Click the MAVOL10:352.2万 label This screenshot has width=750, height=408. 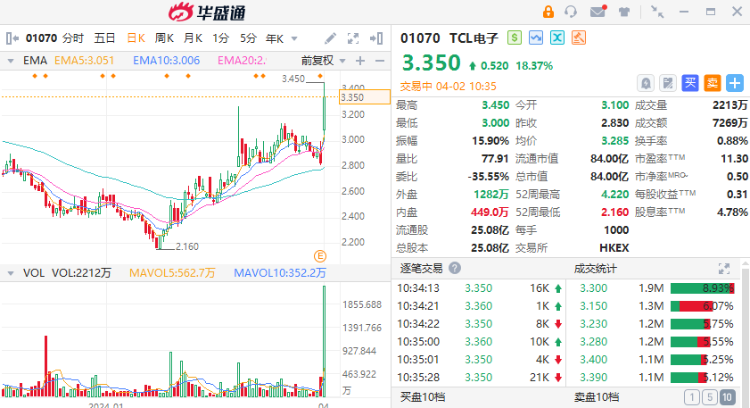pos(280,273)
